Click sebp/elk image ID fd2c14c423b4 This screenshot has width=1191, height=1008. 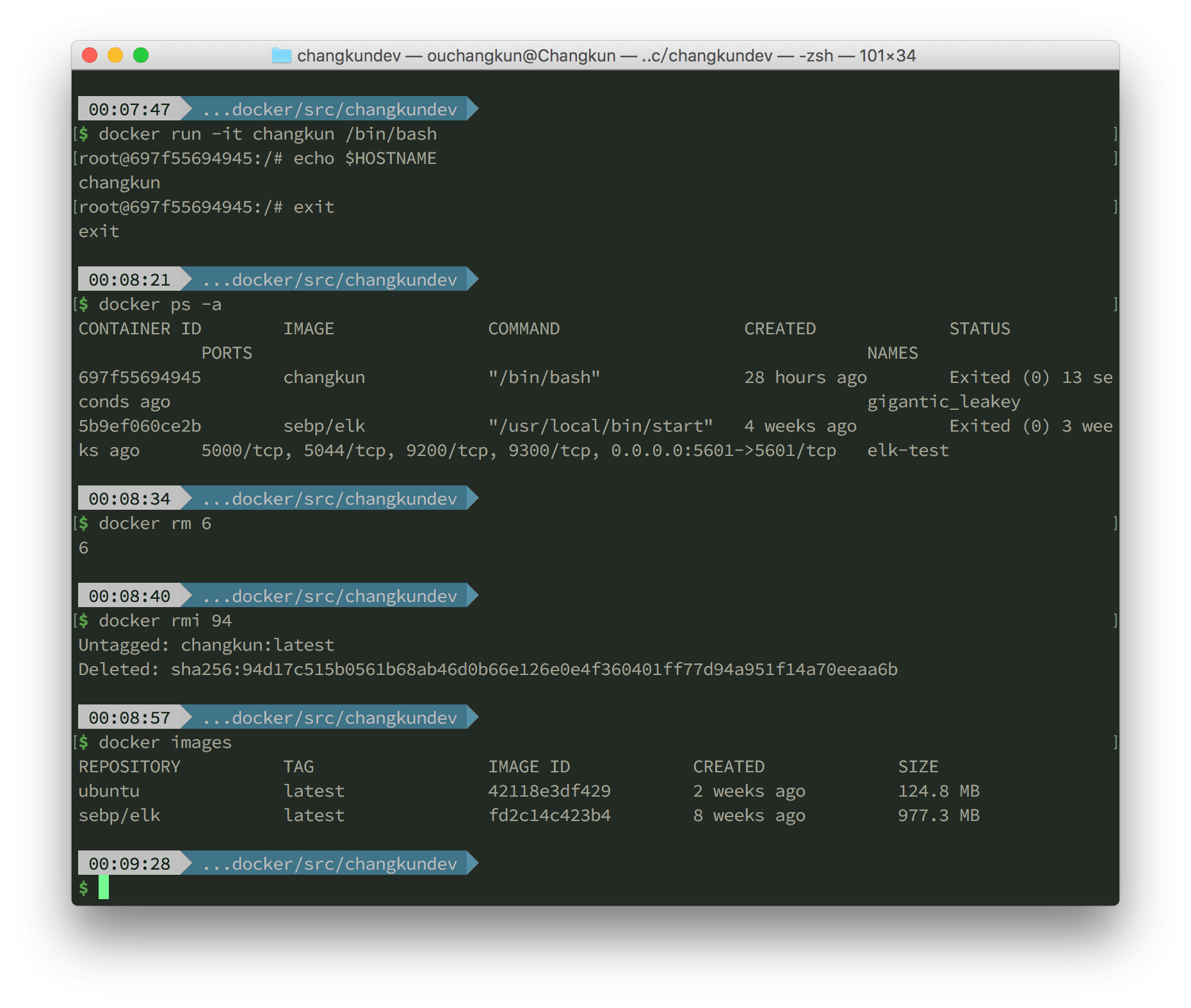pyautogui.click(x=549, y=815)
